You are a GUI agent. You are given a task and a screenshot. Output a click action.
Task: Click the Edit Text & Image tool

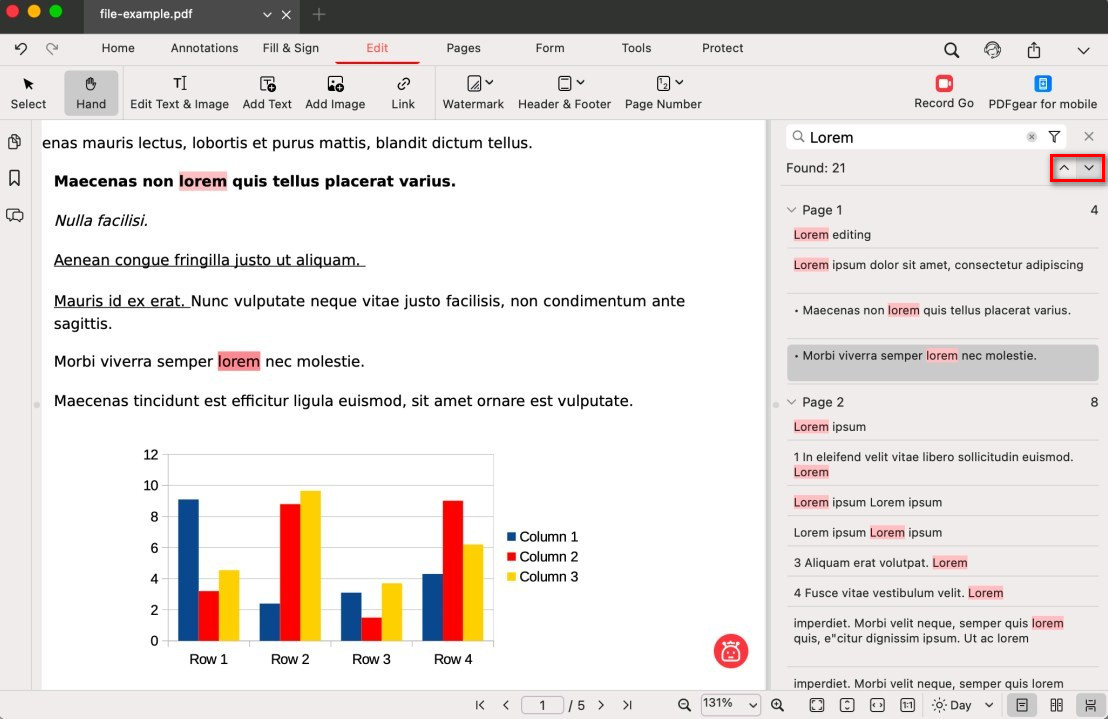coord(179,91)
